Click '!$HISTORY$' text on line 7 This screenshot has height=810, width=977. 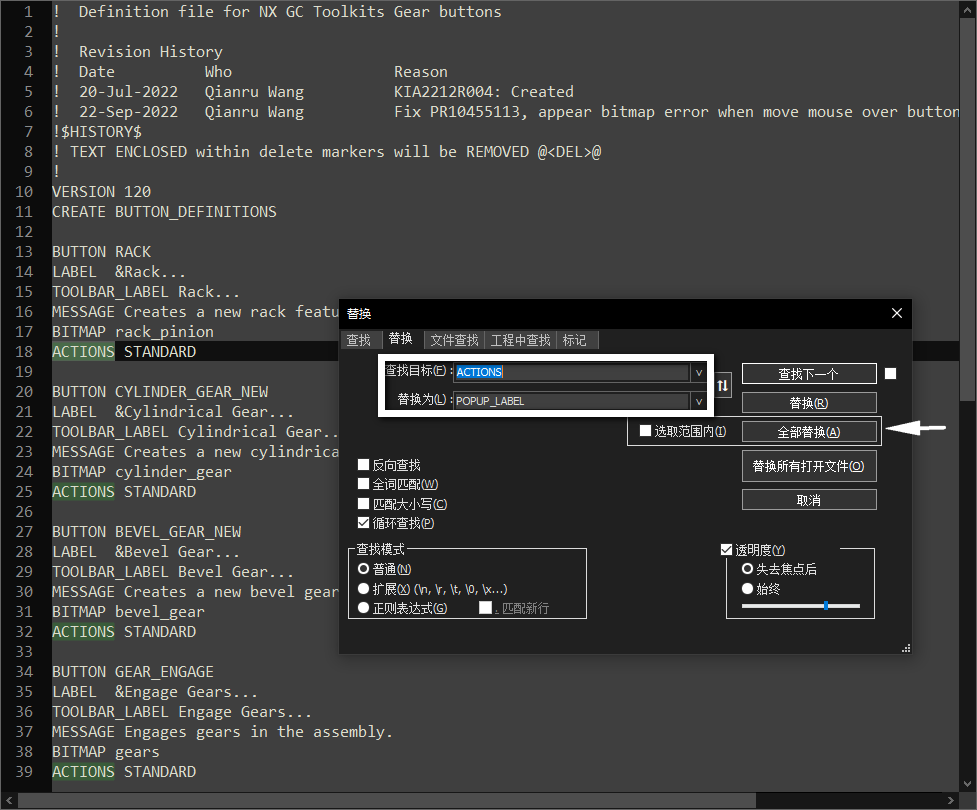[97, 131]
